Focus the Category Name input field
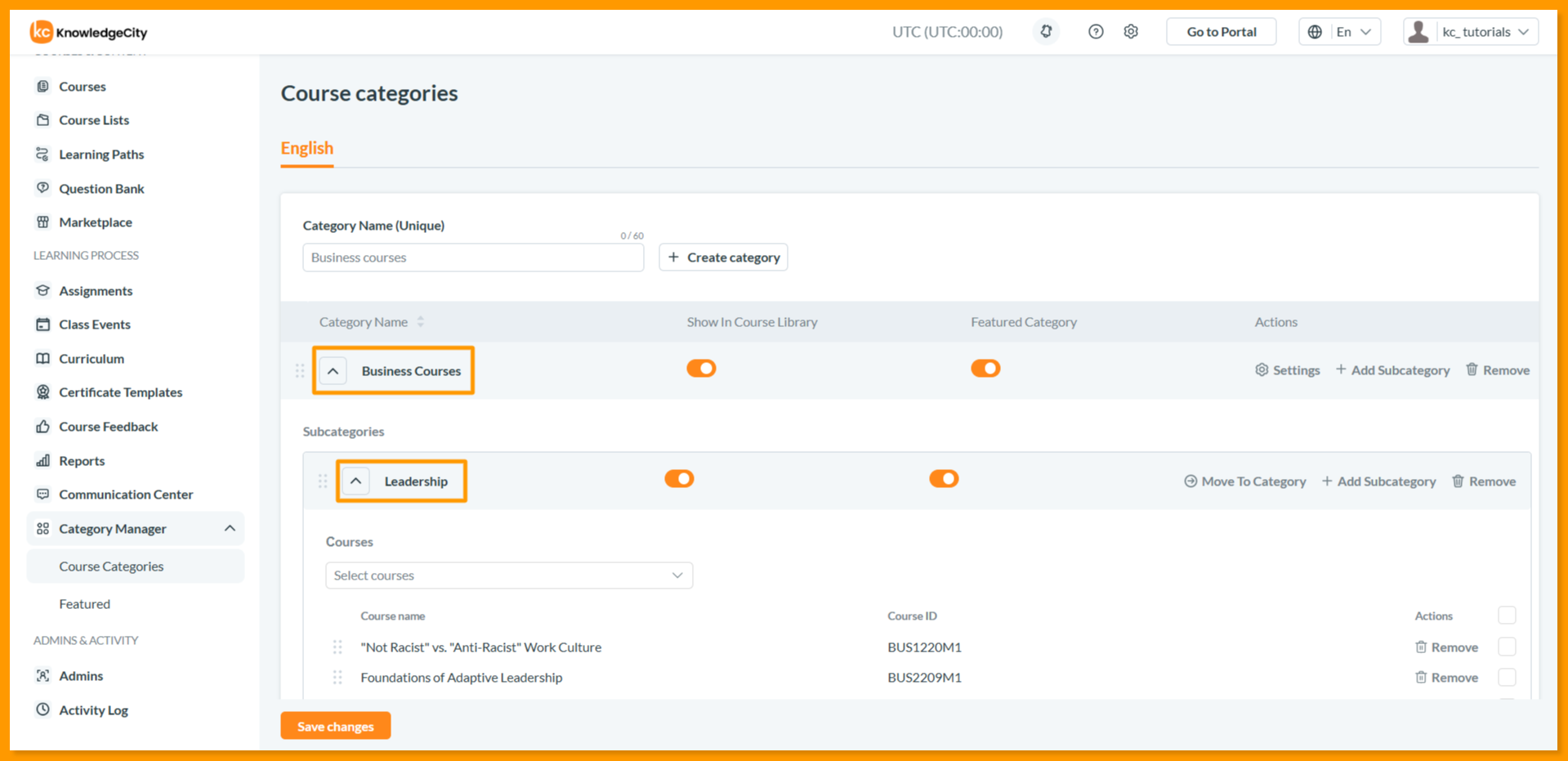Screen dimensions: 1568x761 (x=473, y=257)
